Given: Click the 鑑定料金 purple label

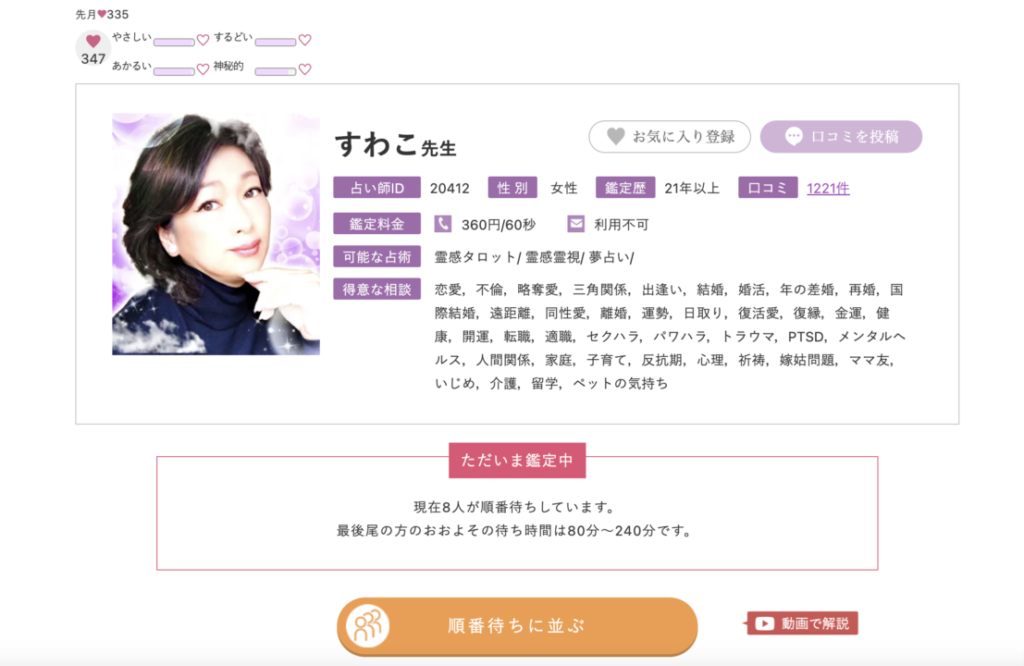Looking at the screenshot, I should (x=377, y=224).
